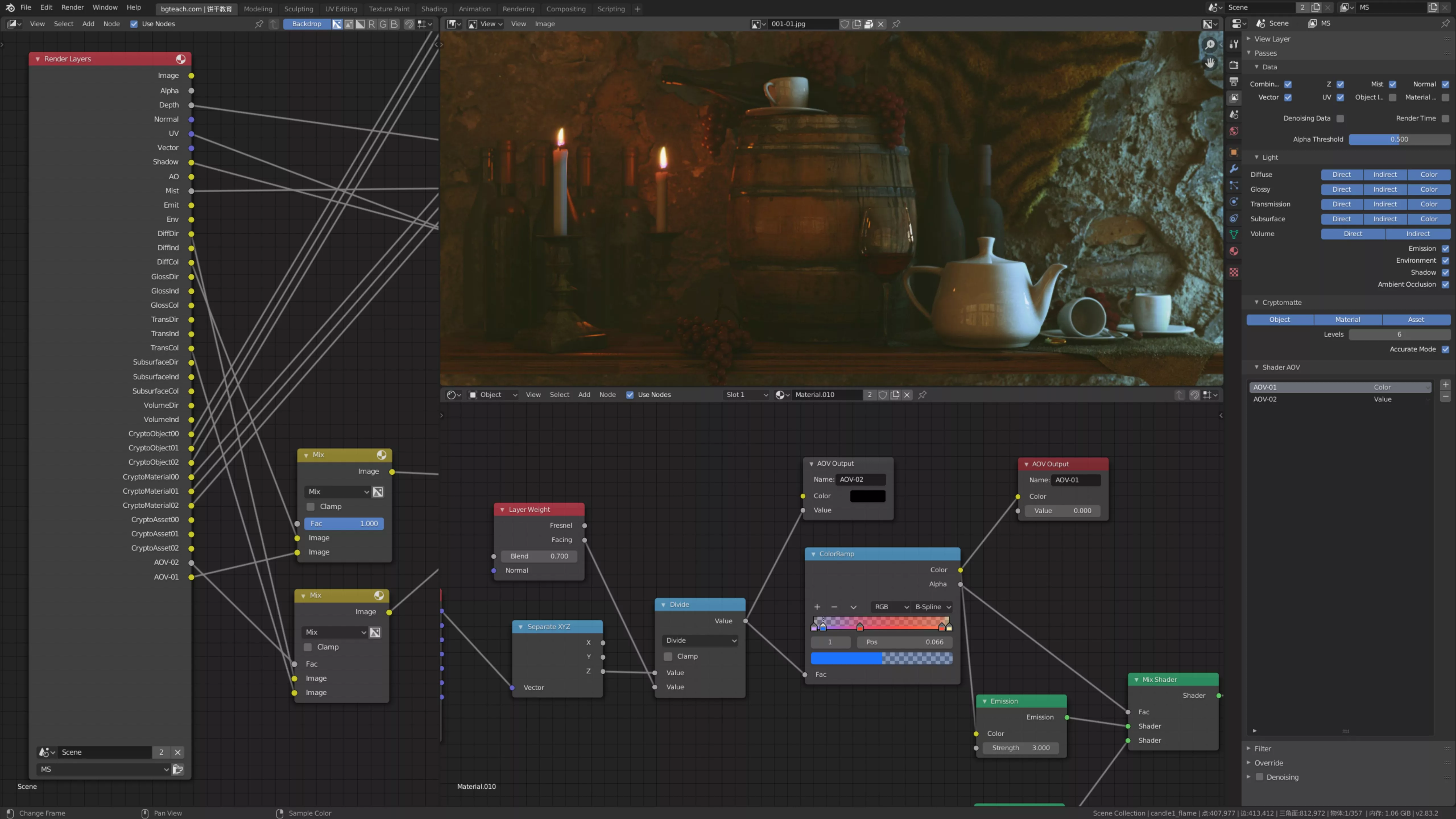Viewport: 1456px width, 819px height.
Task: Open the Object properties tab
Action: 1234,152
